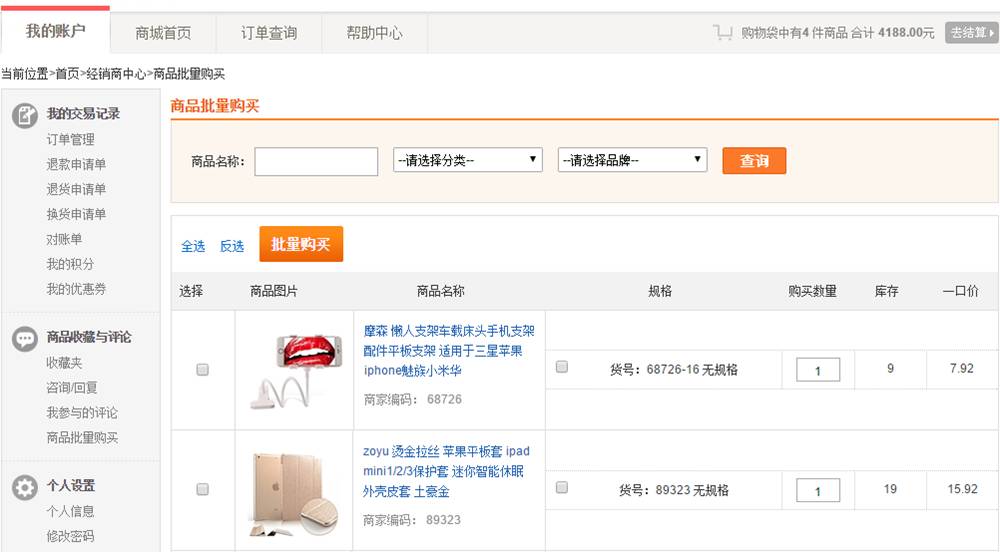Screen dimensions: 1000x552
Task: Click the speech bubble comments icon
Action: point(25,338)
